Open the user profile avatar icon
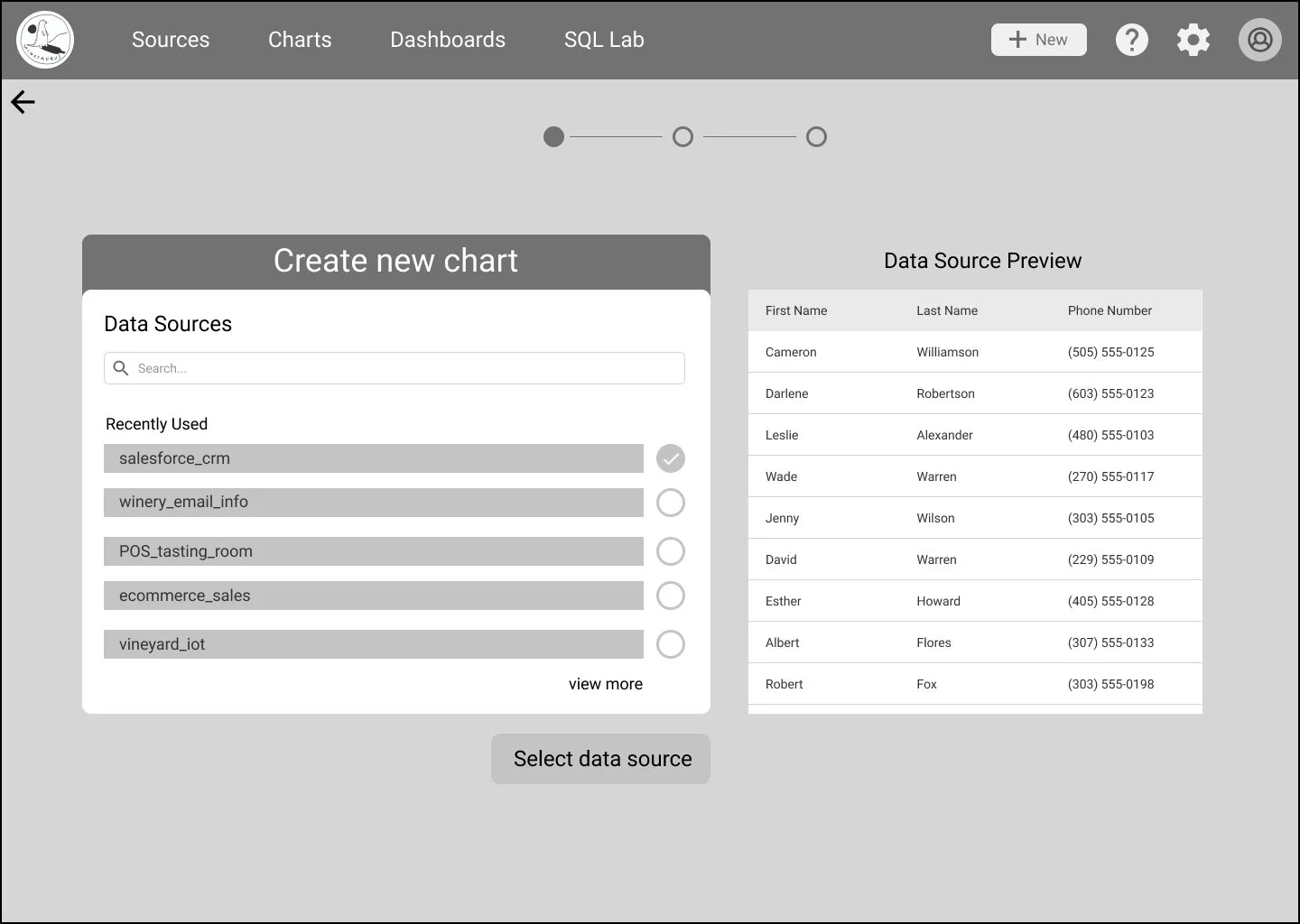 [x=1259, y=40]
